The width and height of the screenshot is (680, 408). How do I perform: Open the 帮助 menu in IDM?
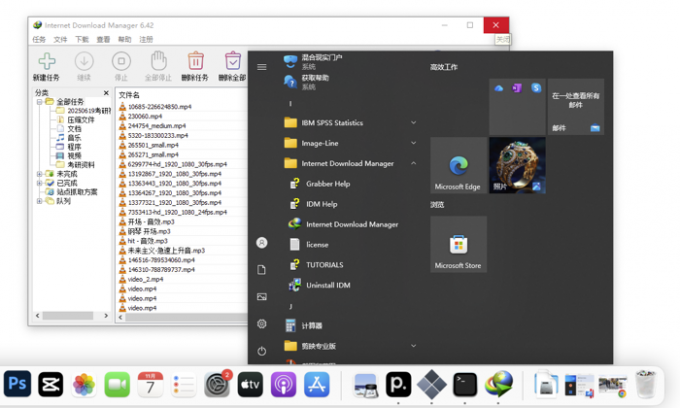coord(124,39)
